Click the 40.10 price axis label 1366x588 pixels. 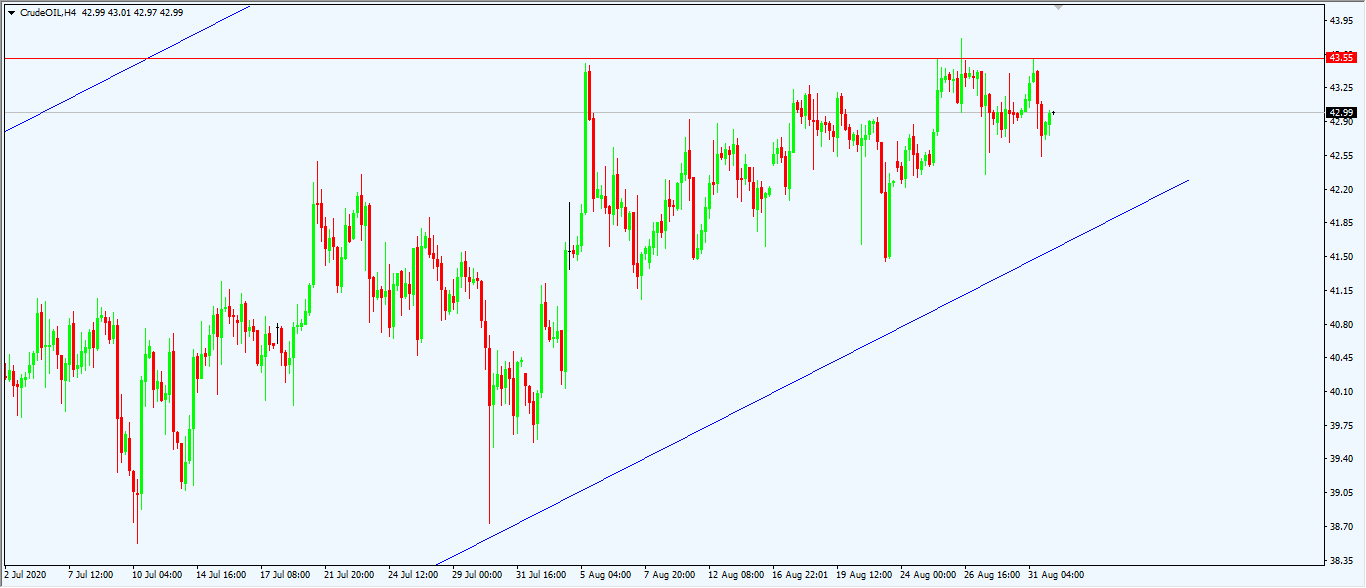pyautogui.click(x=1341, y=392)
